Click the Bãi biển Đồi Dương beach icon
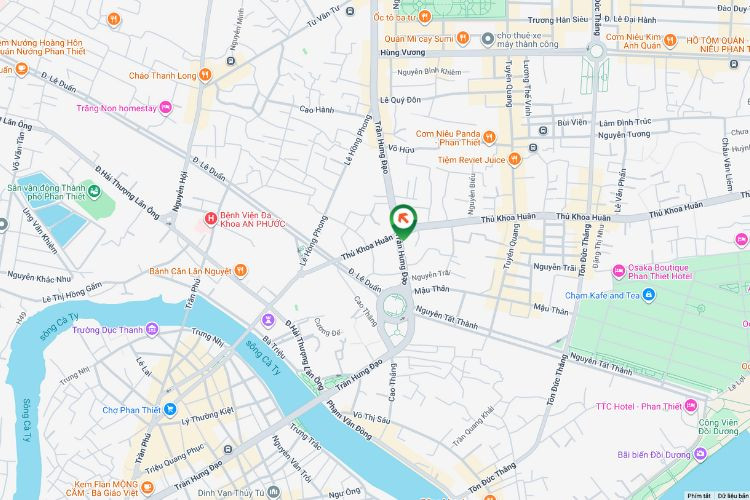Viewport: 750px width, 500px height. click(701, 454)
